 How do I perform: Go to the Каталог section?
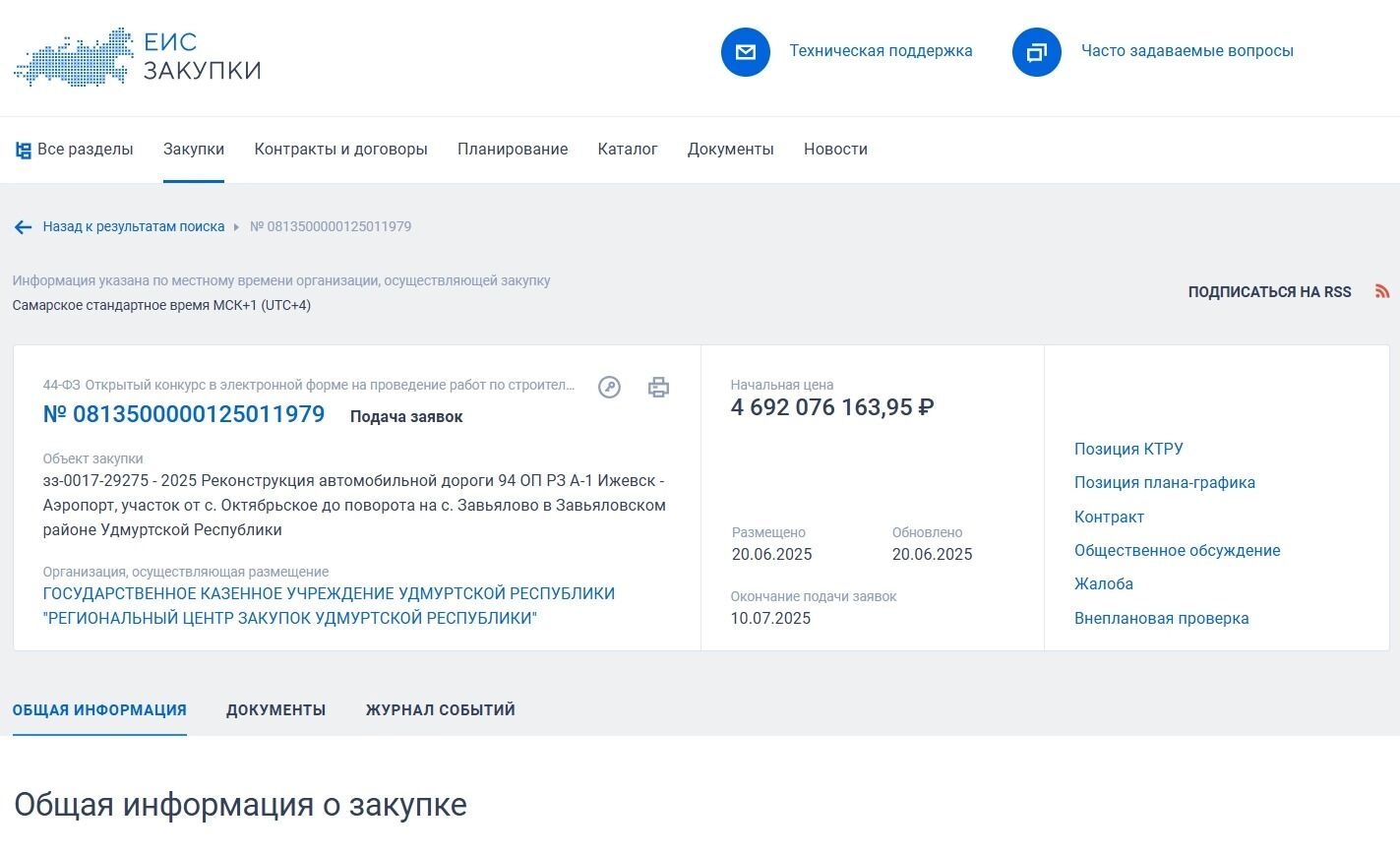pyautogui.click(x=628, y=150)
